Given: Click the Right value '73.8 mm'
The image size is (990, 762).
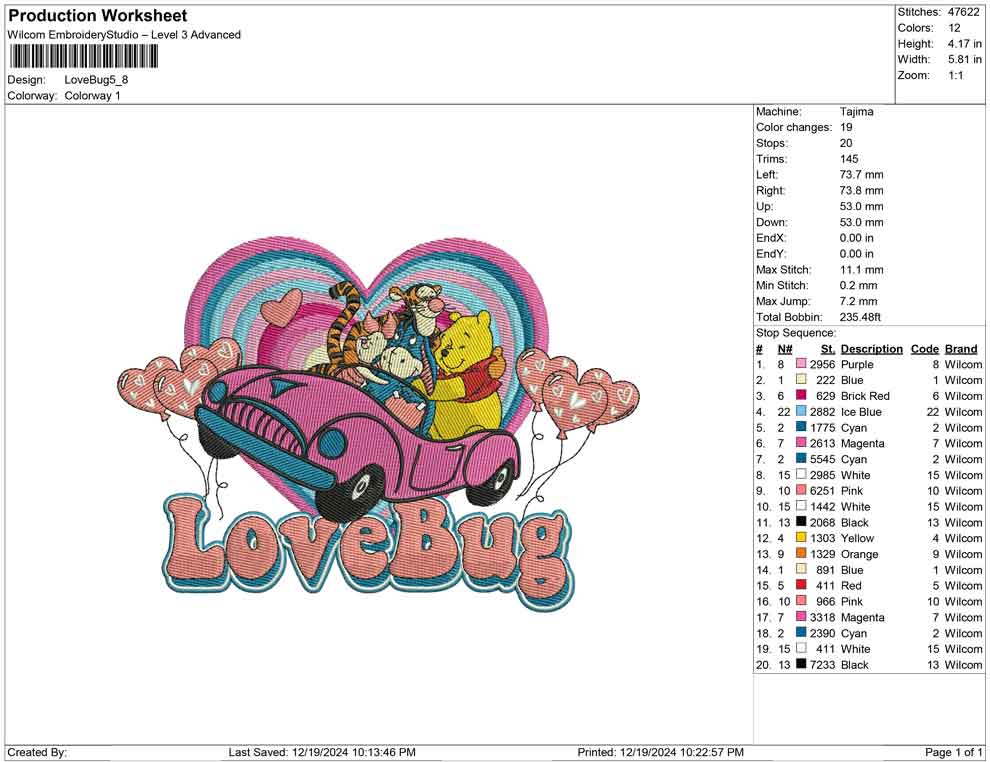Looking at the screenshot, I should pos(861,191).
